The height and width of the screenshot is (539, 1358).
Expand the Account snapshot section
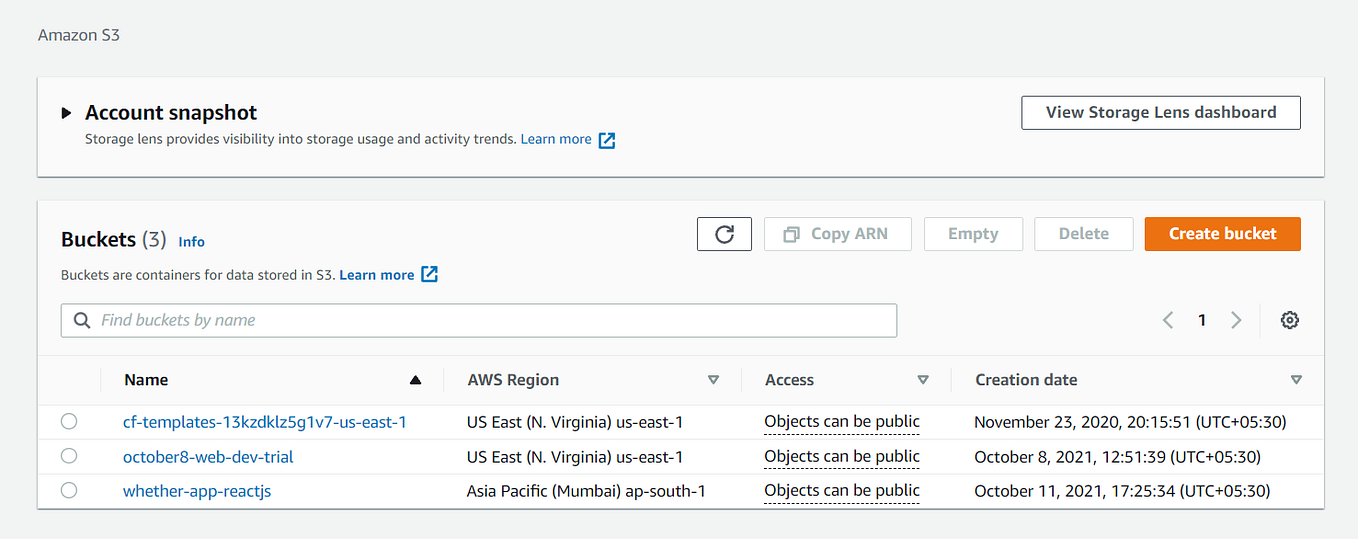pos(67,113)
